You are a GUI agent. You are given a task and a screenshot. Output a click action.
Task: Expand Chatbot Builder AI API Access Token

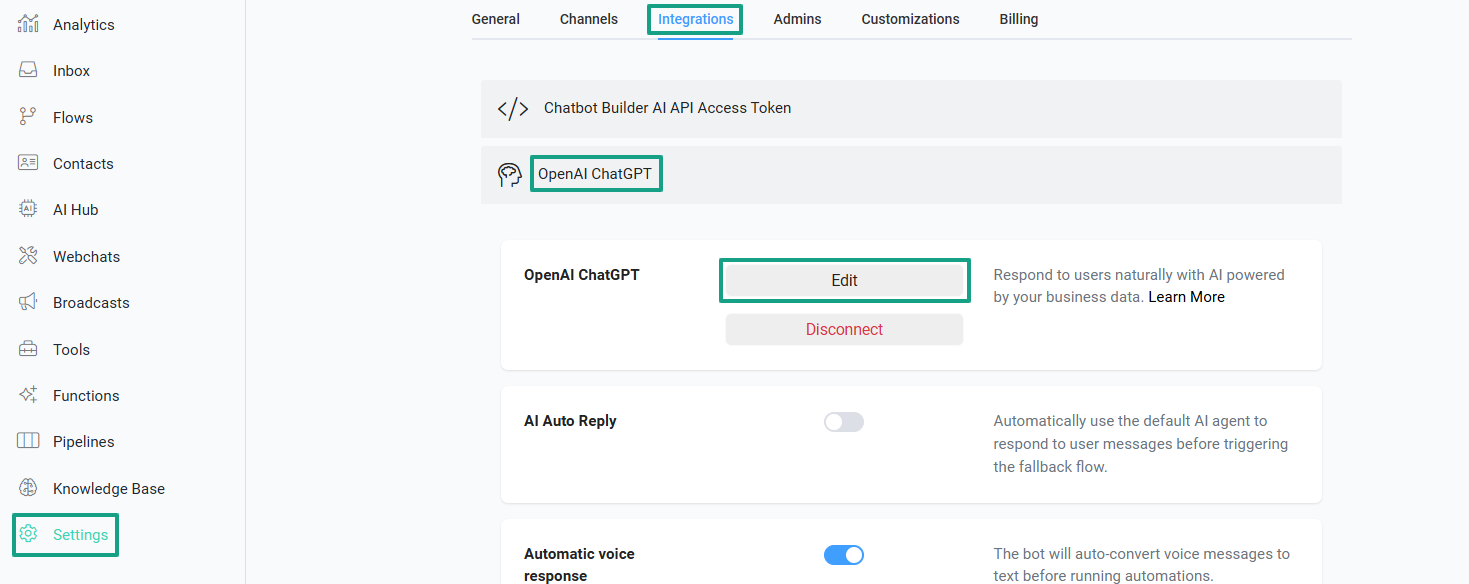tap(911, 108)
